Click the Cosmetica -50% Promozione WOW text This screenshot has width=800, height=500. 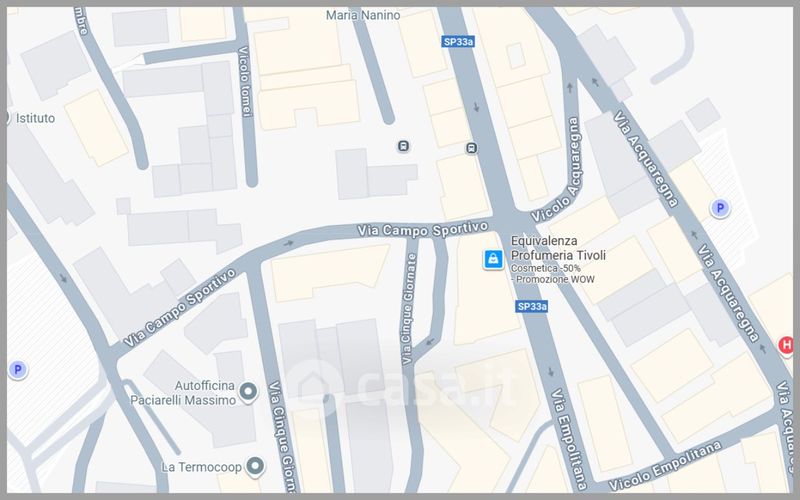(x=550, y=275)
